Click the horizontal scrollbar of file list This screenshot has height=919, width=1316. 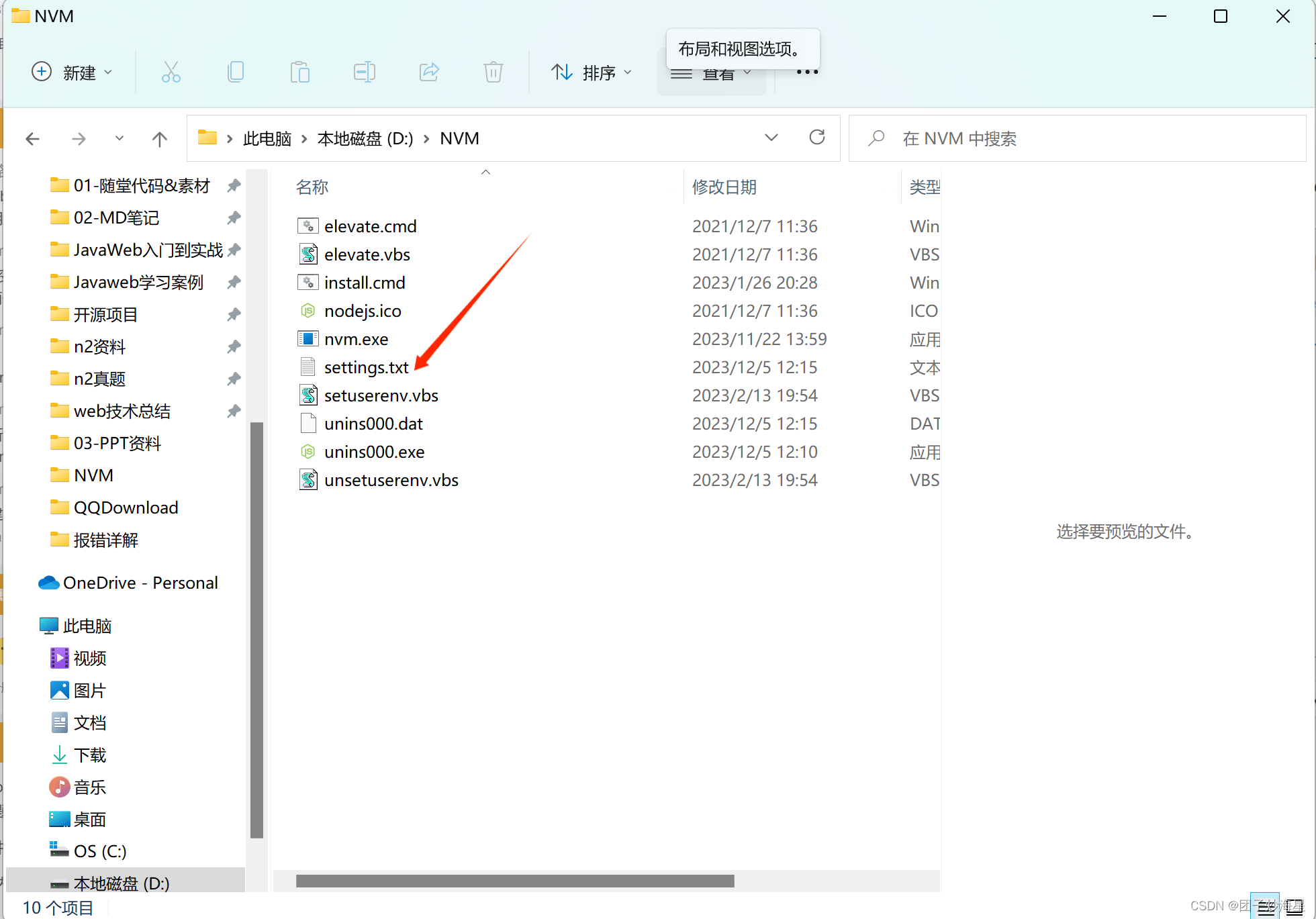click(x=515, y=881)
